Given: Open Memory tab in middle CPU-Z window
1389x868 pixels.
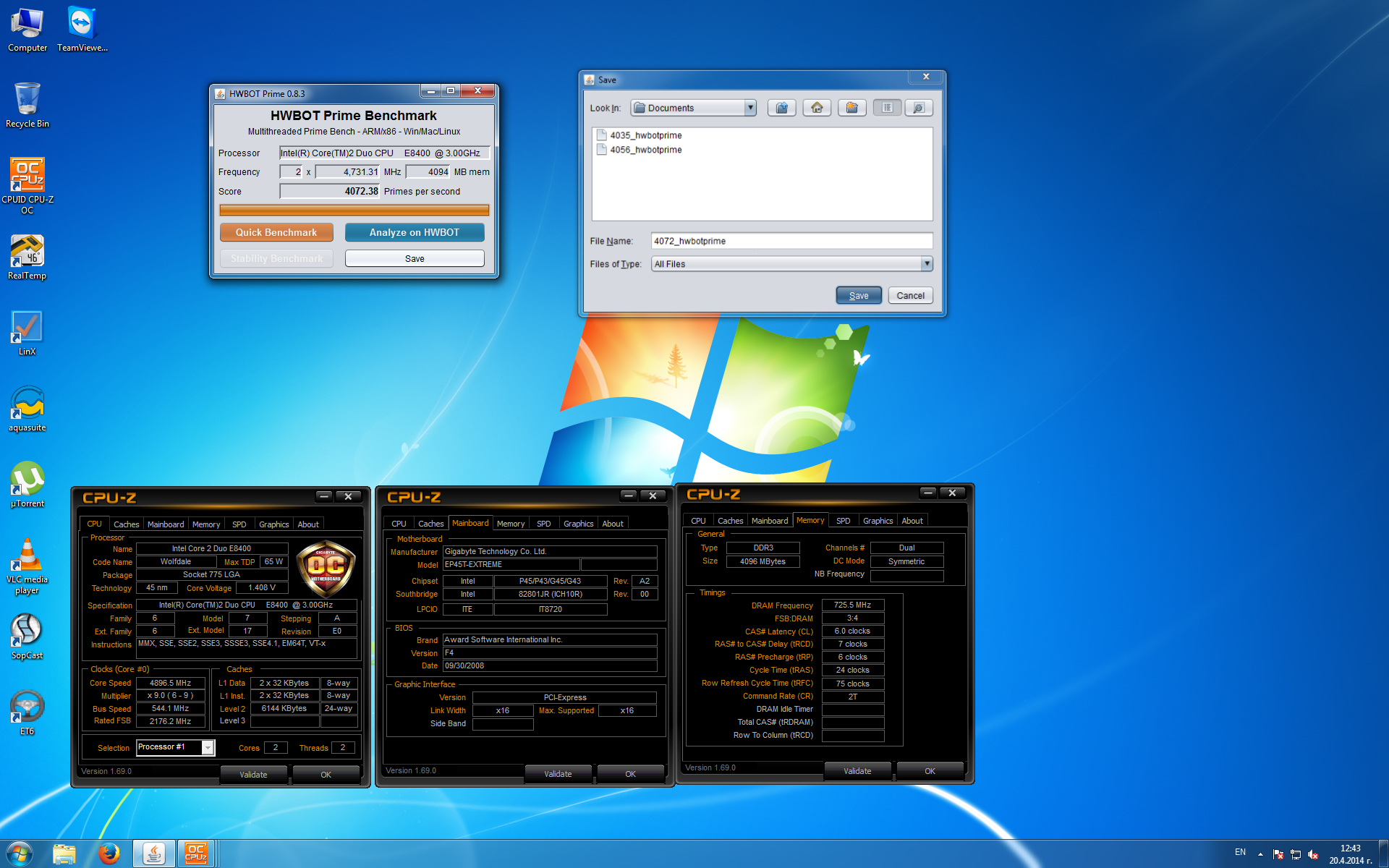Looking at the screenshot, I should (511, 524).
